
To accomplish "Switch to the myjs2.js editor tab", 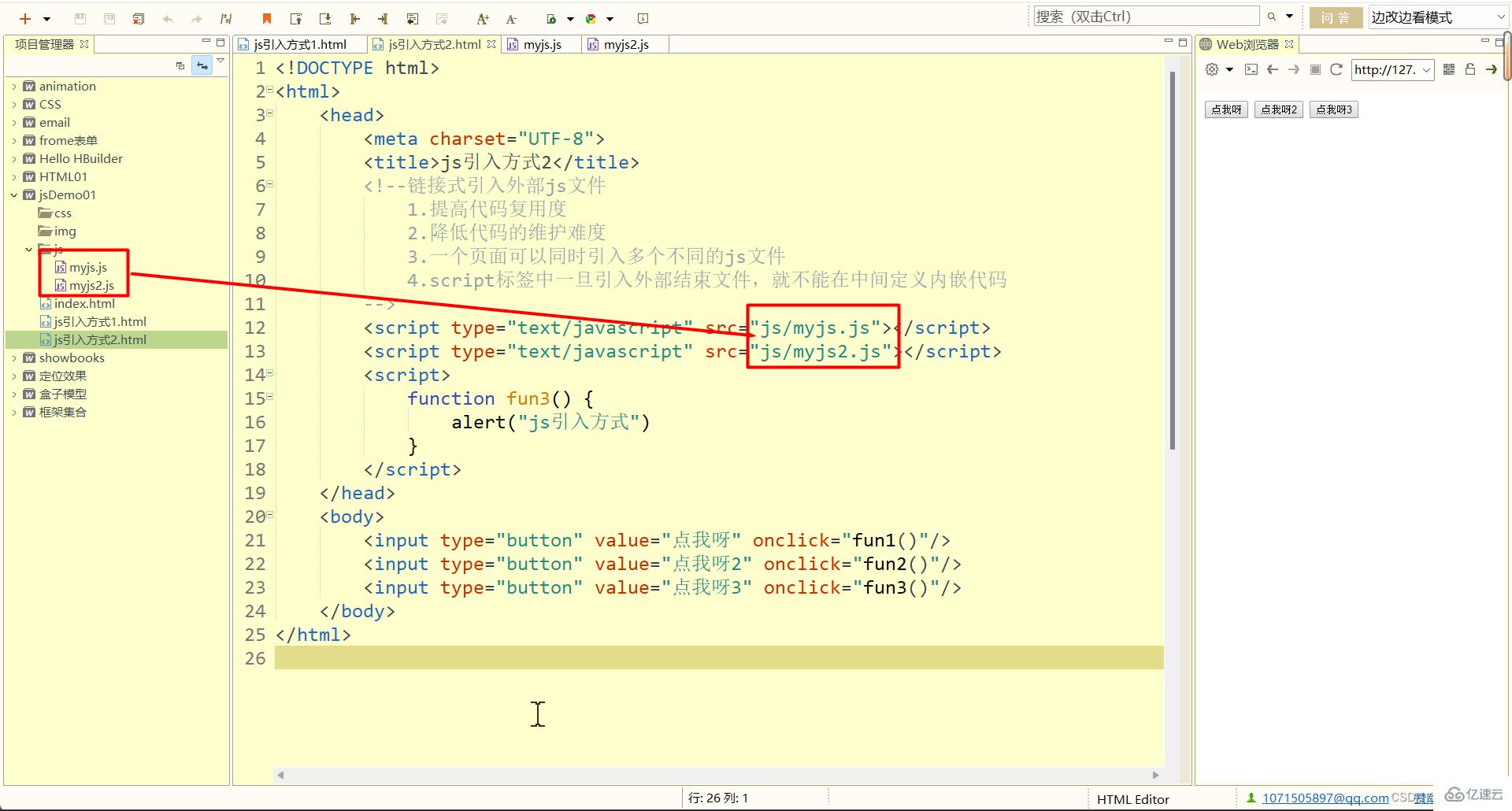I will tap(626, 45).
